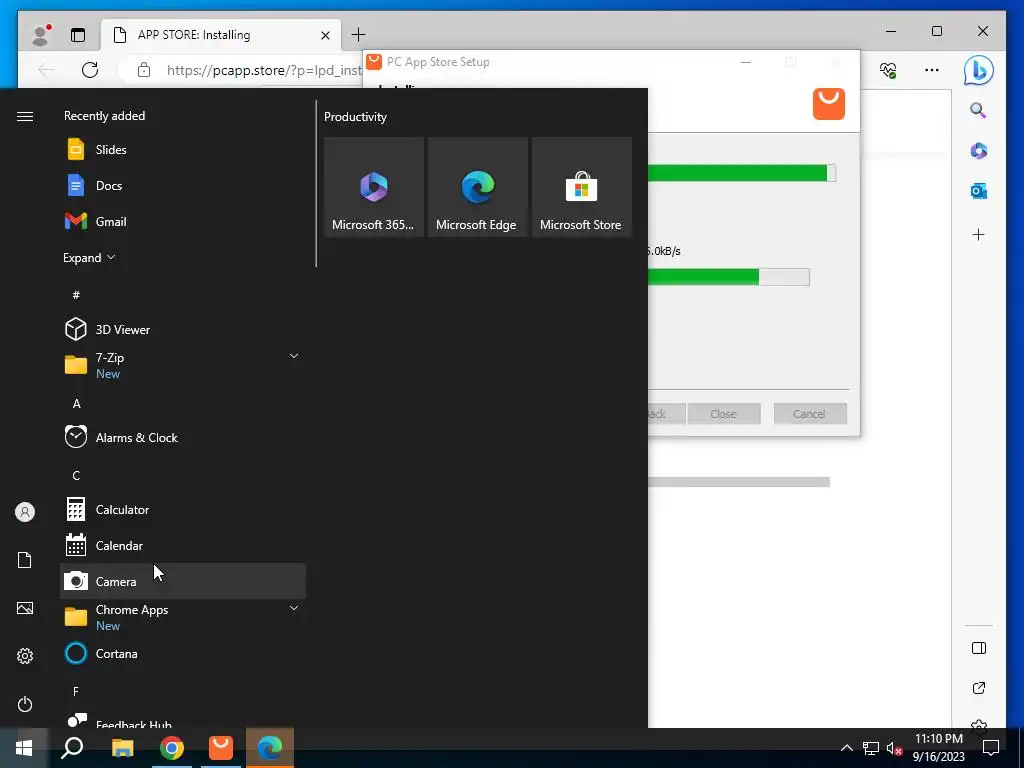Toggle Edge sidebar visibility icon
This screenshot has height=768, width=1024.
(x=979, y=648)
